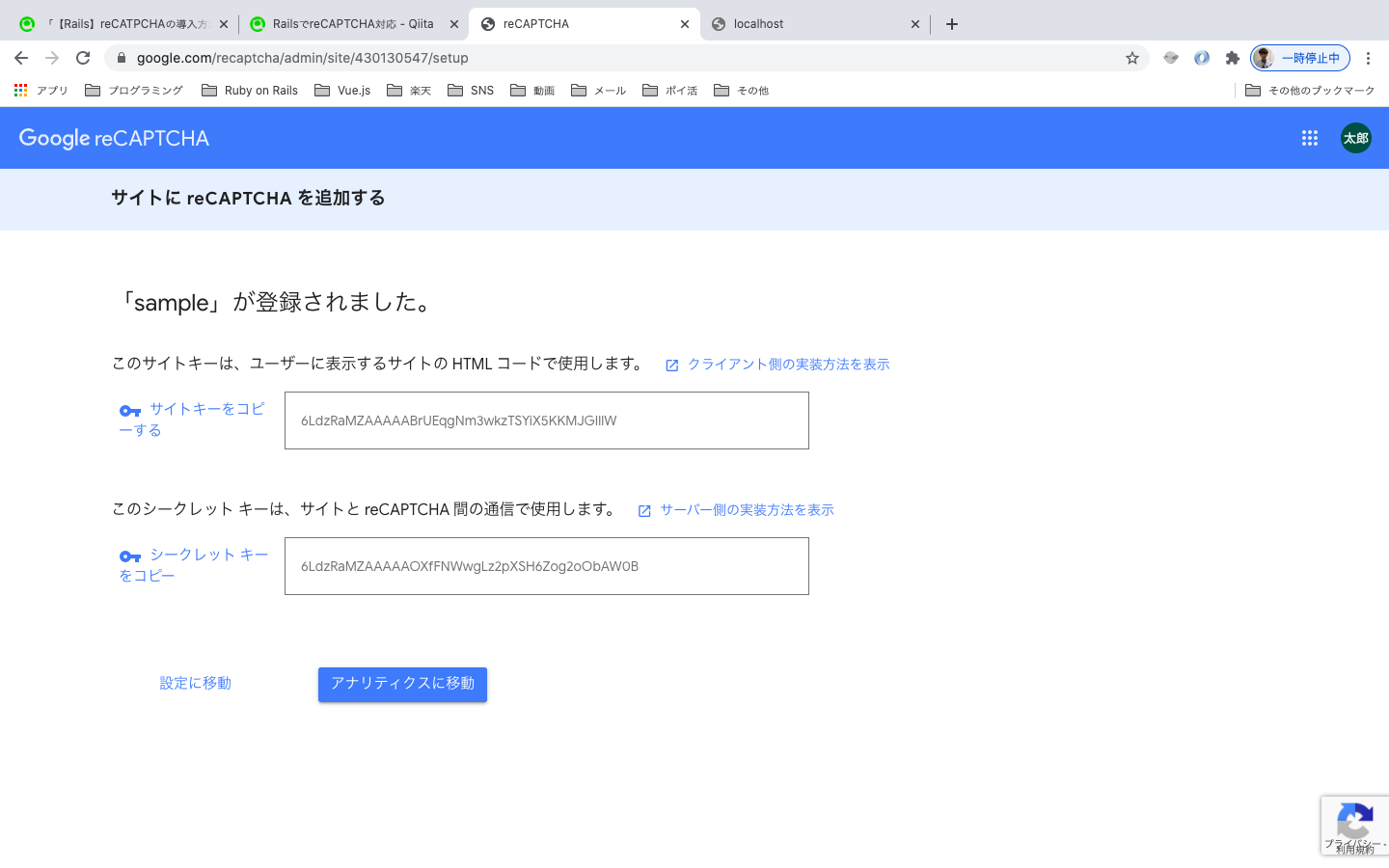
Task: Click the reCAPTCHA badge at bottom right
Action: (x=1355, y=826)
